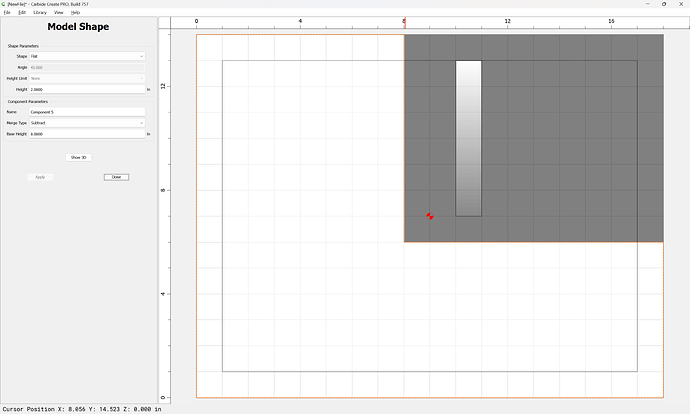
Task: Click the Base Height input field
Action: pos(87,134)
